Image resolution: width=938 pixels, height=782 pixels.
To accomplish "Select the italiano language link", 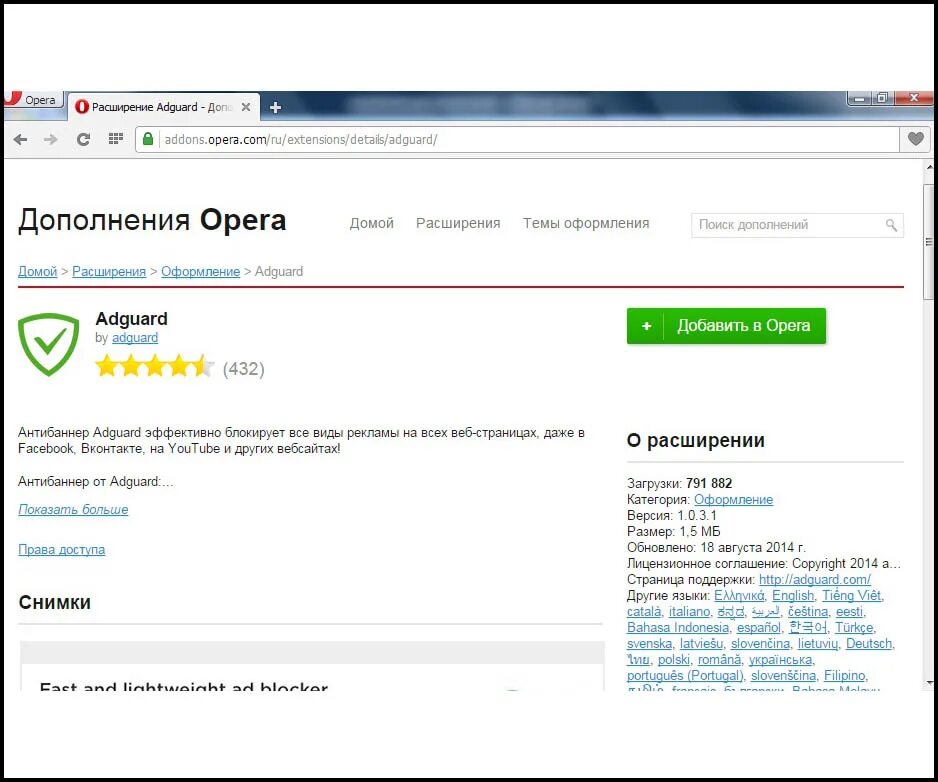I will tap(689, 611).
